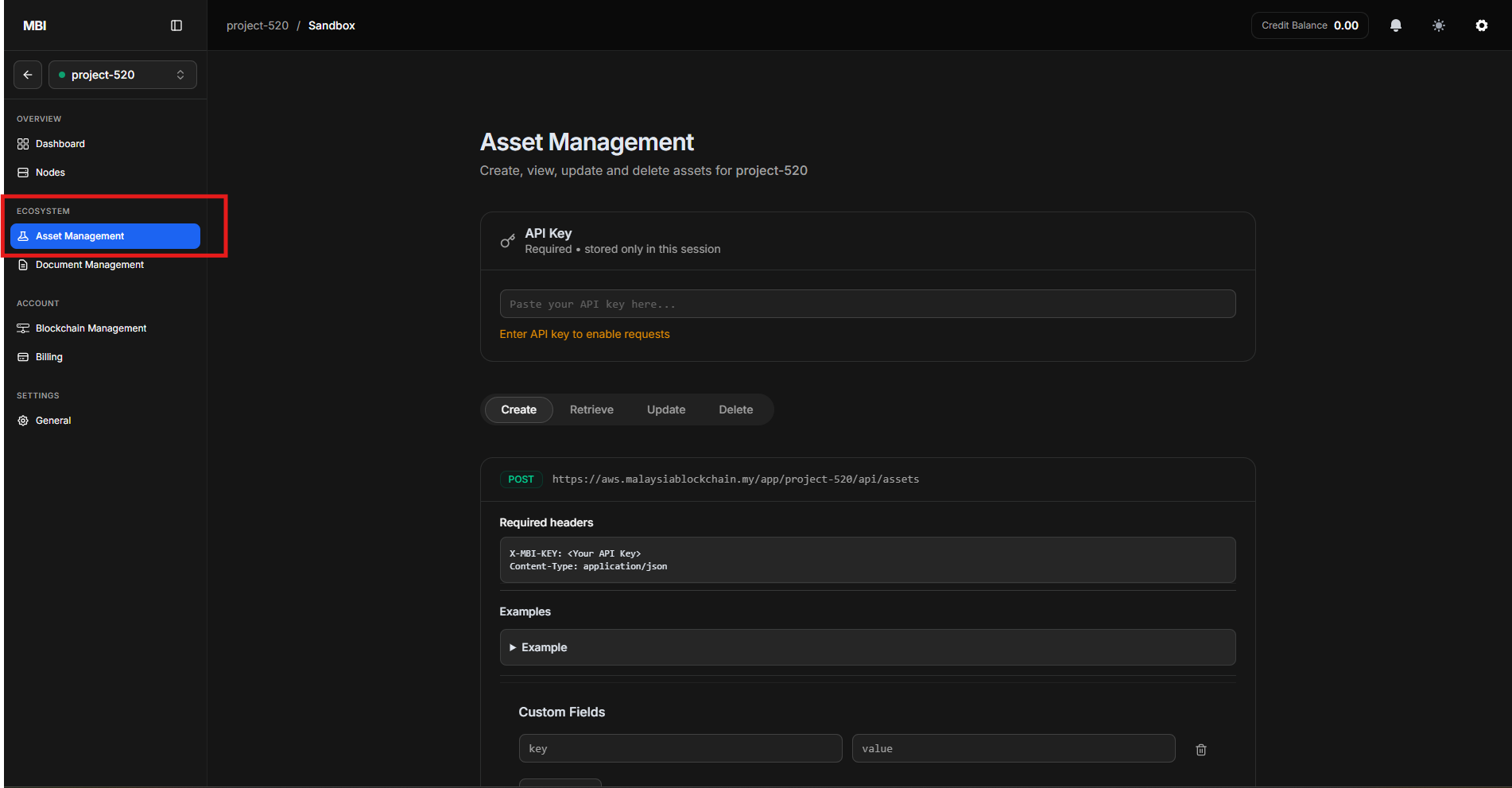The image size is (1512, 788).
Task: Click the back arrow above the sidebar
Action: coord(27,74)
